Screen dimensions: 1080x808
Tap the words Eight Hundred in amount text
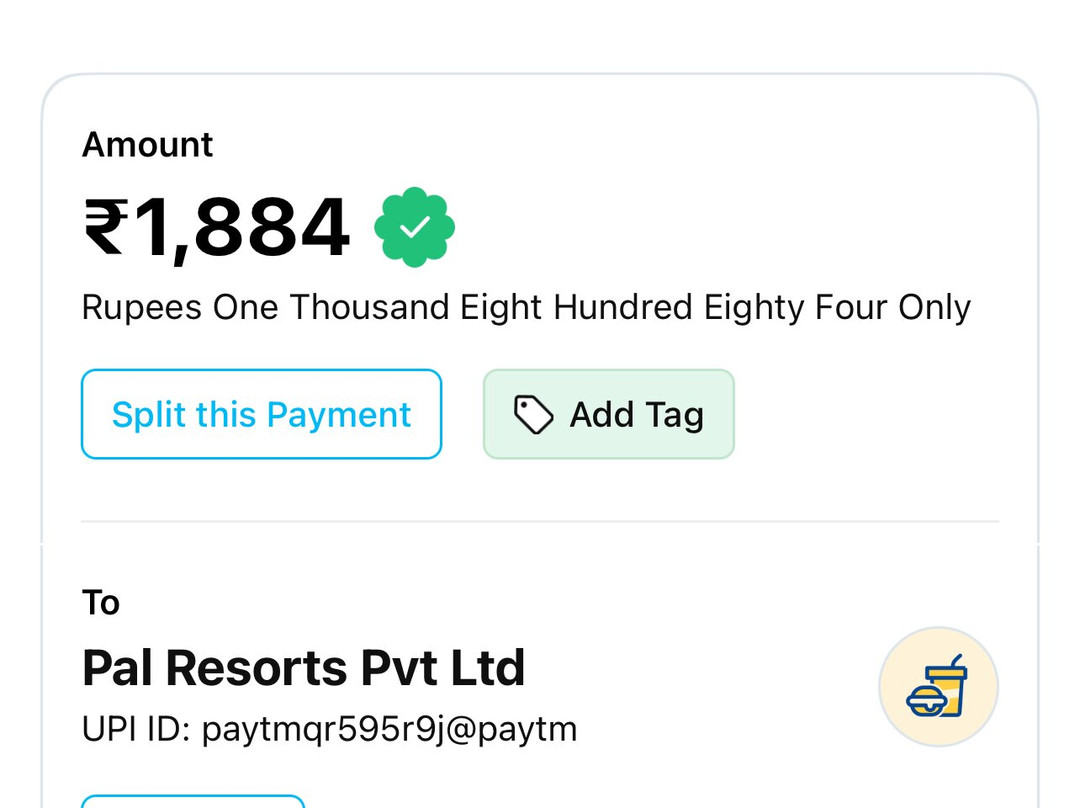point(576,307)
